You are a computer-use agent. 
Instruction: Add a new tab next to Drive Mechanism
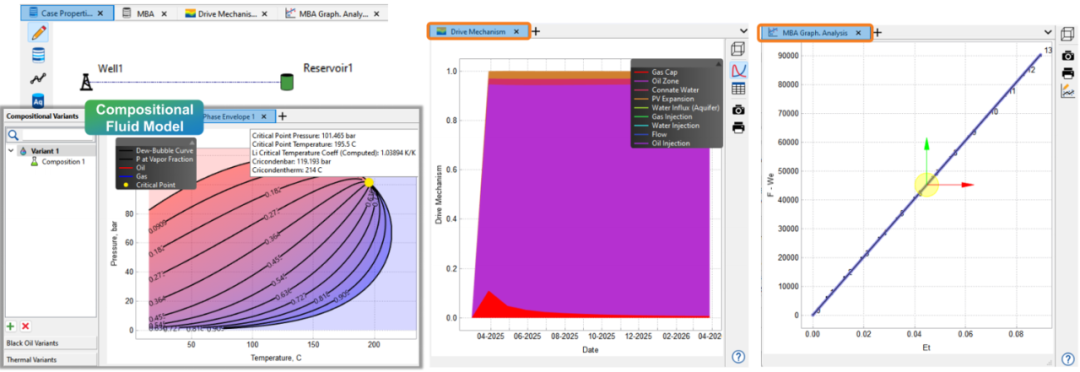536,31
